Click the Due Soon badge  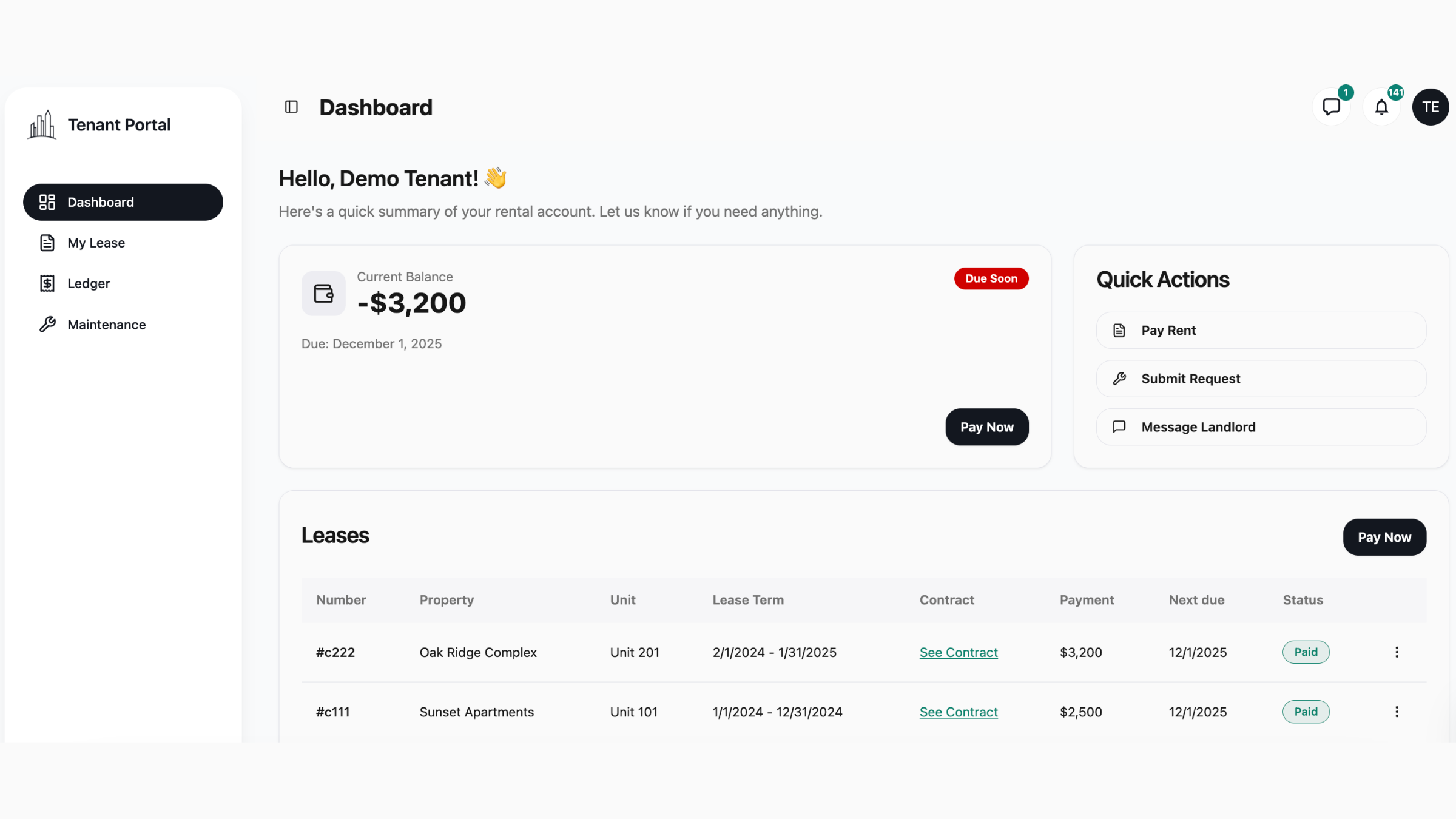(x=991, y=278)
